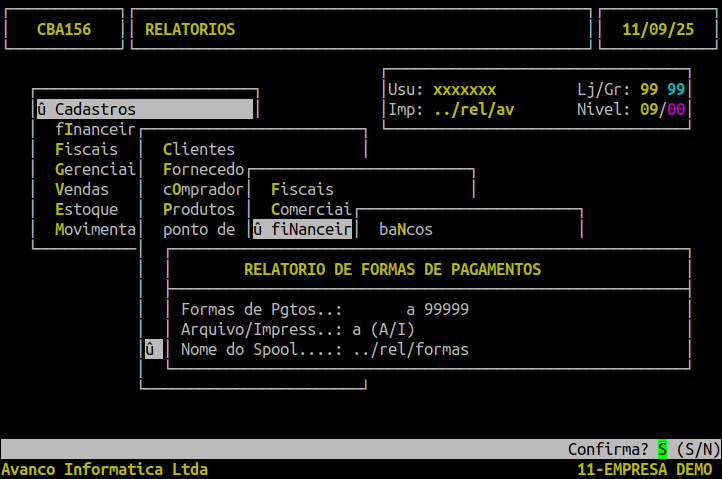Choose Fiscais in the main menu

pos(87,149)
